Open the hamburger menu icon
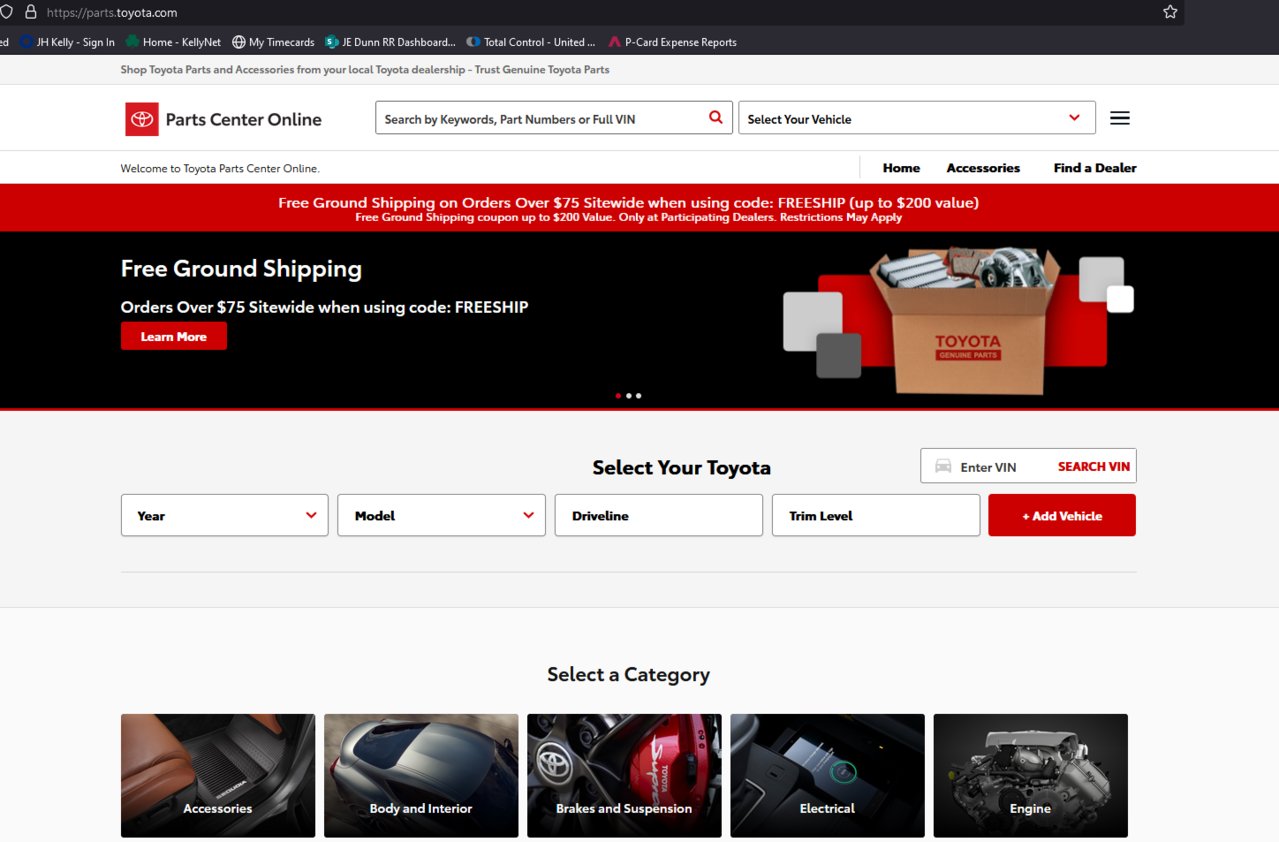This screenshot has height=842, width=1279. pos(1120,118)
